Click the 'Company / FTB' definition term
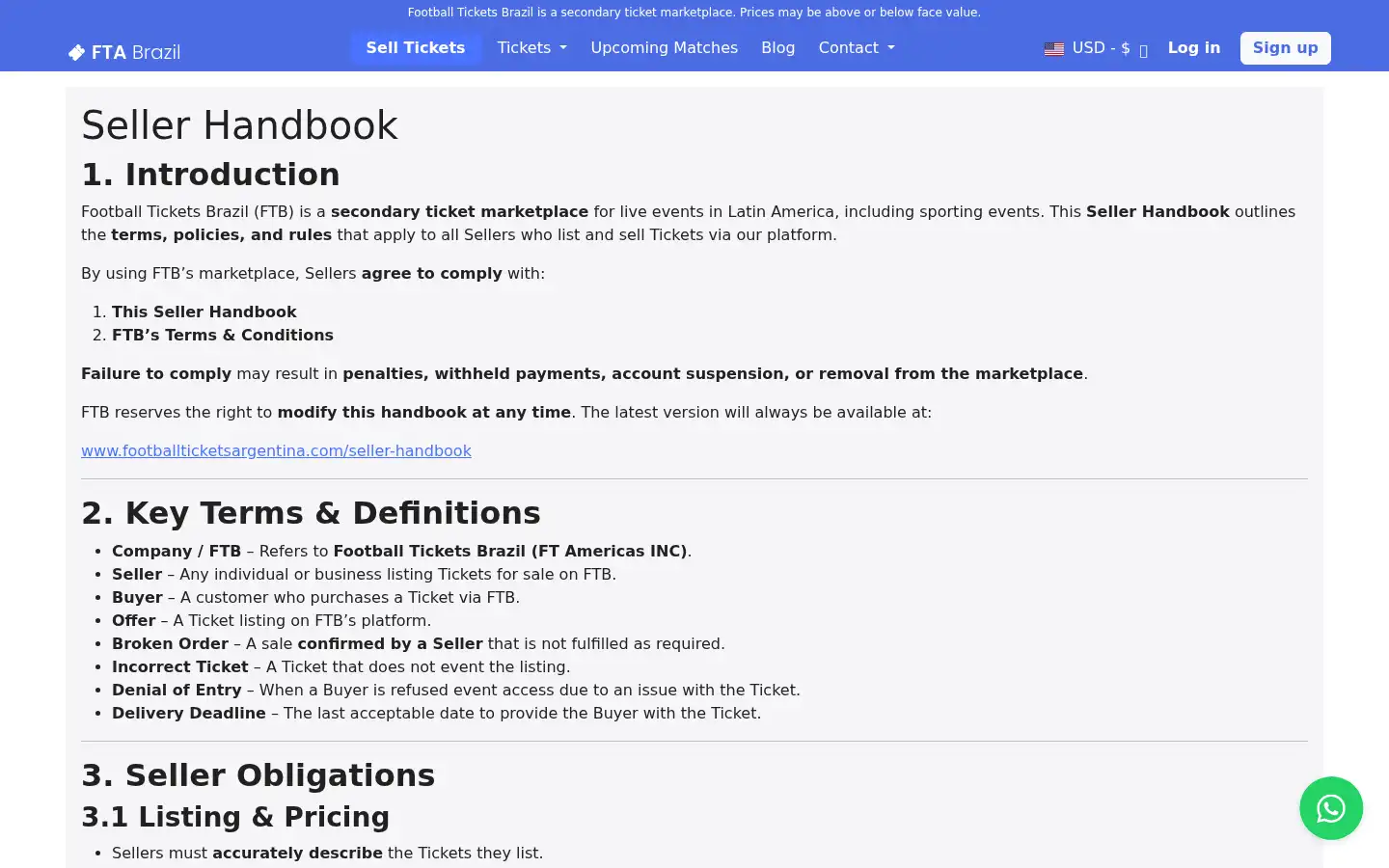1389x868 pixels. pos(177,551)
